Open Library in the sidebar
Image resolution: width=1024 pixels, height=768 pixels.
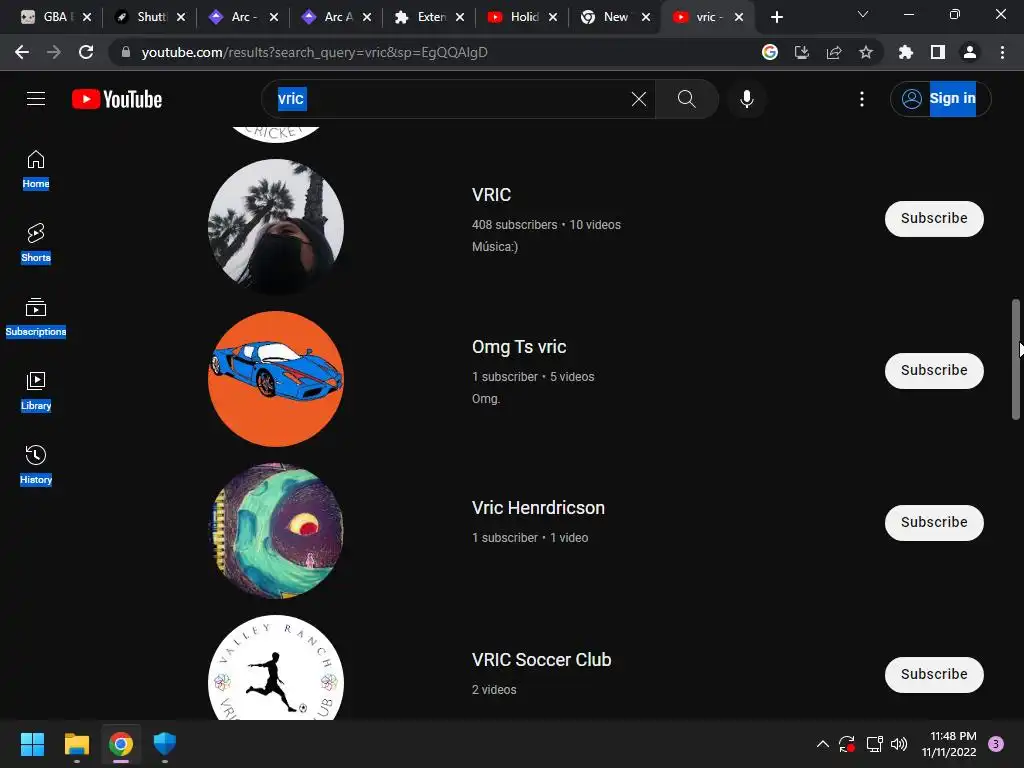coord(36,391)
